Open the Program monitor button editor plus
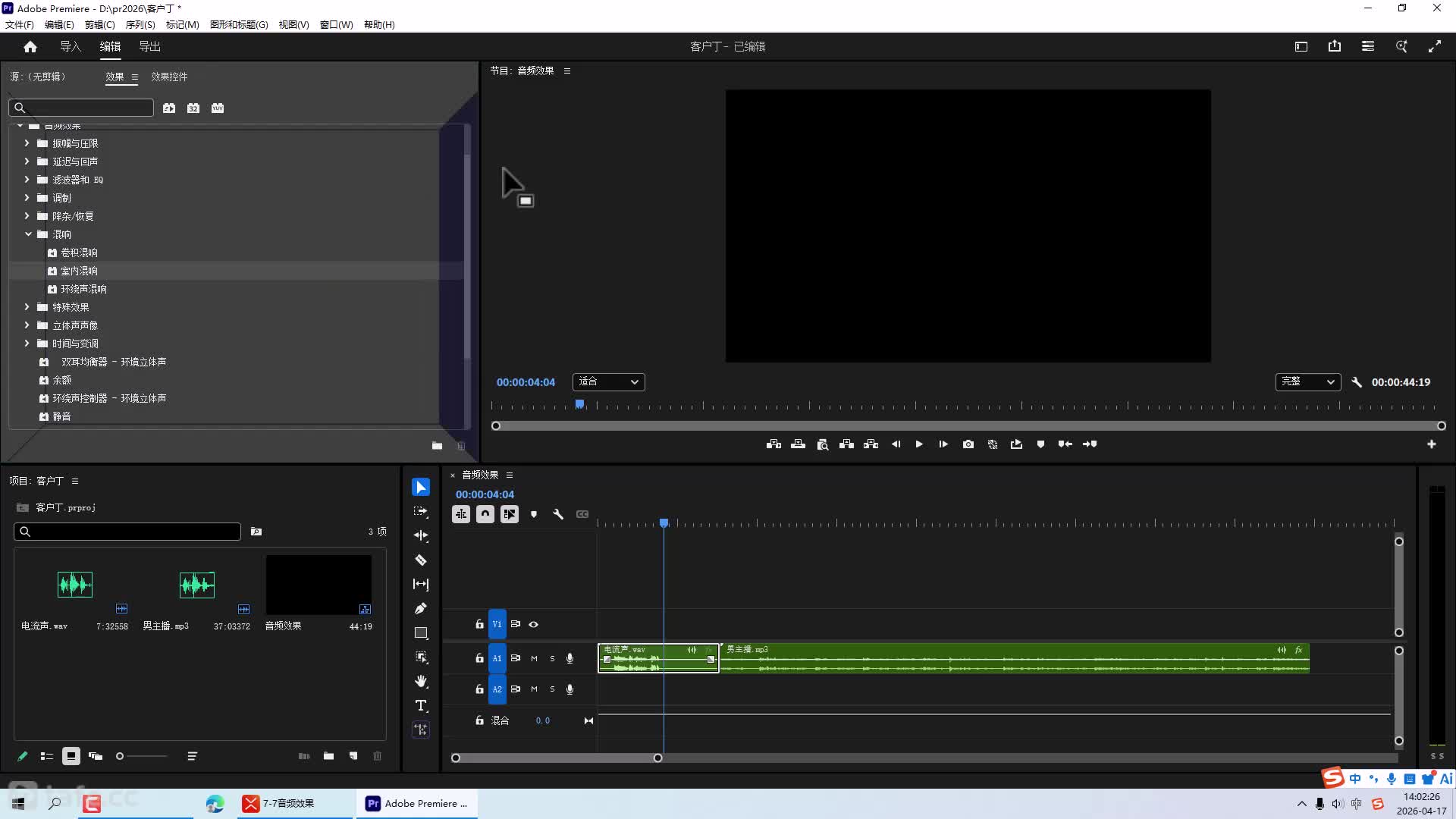Screen dimensions: 1456x819 pyautogui.click(x=1431, y=444)
